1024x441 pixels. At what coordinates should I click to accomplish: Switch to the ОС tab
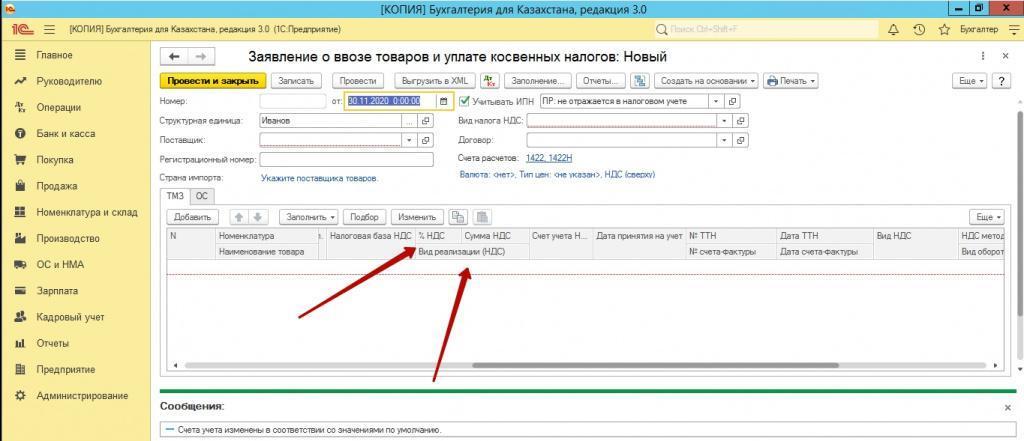(x=202, y=196)
